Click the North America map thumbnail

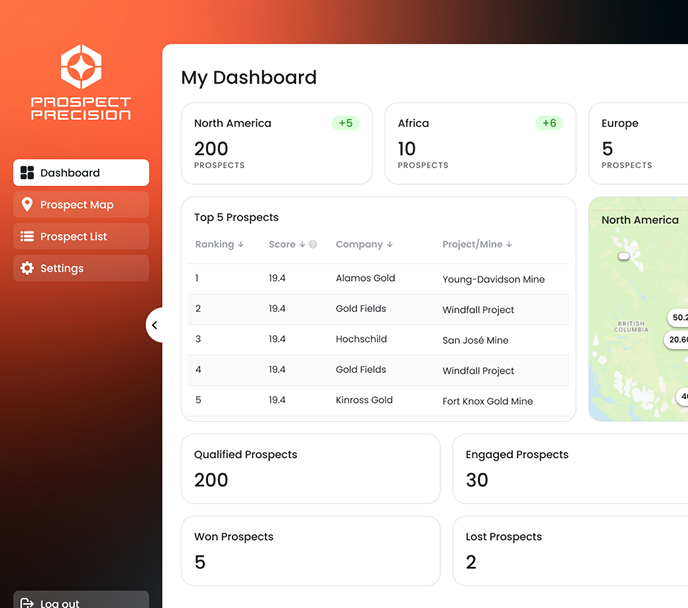coord(640,320)
